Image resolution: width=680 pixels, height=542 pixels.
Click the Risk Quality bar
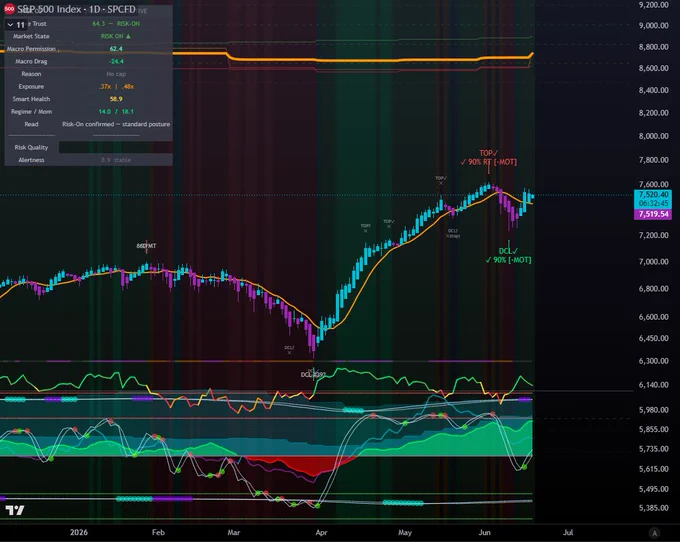pyautogui.click(x=115, y=147)
